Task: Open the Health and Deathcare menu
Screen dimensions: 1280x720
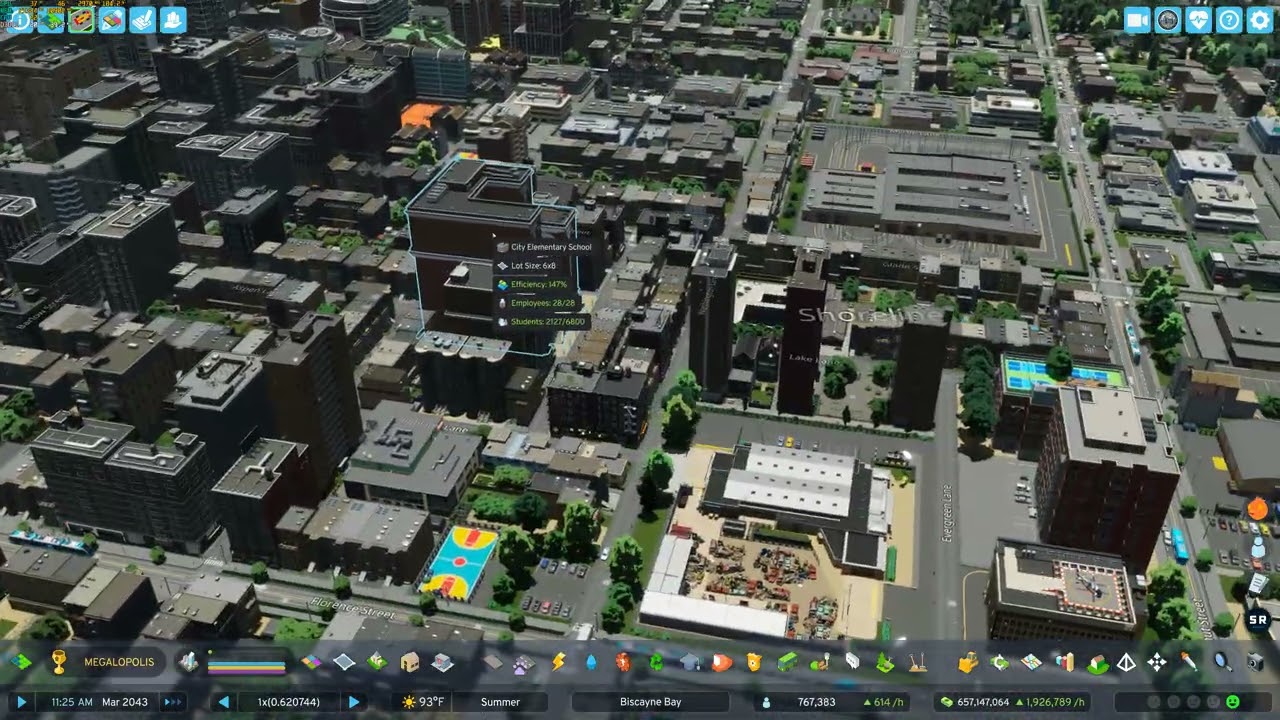Action: click(623, 662)
